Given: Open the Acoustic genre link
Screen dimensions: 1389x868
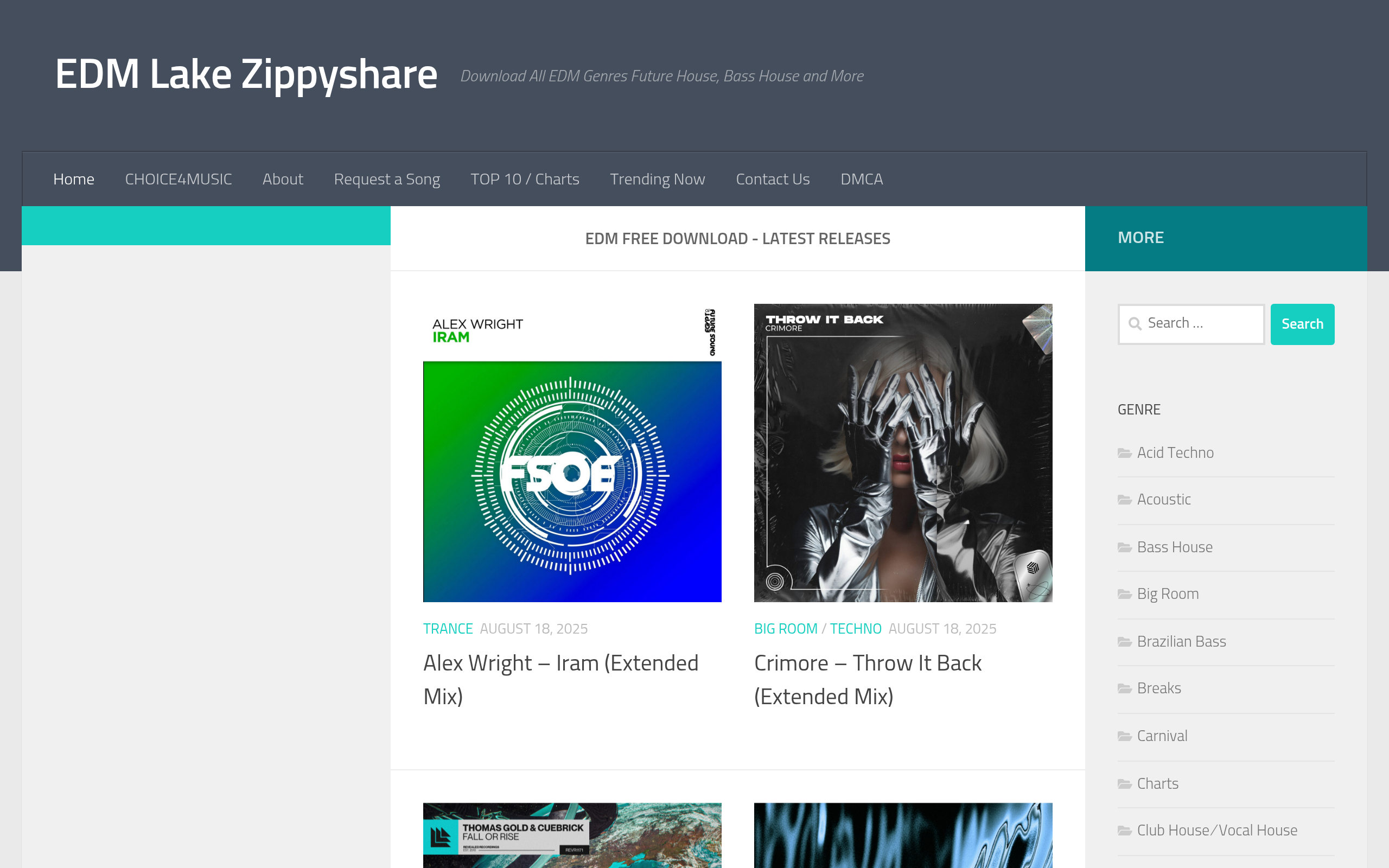Looking at the screenshot, I should click(1163, 500).
